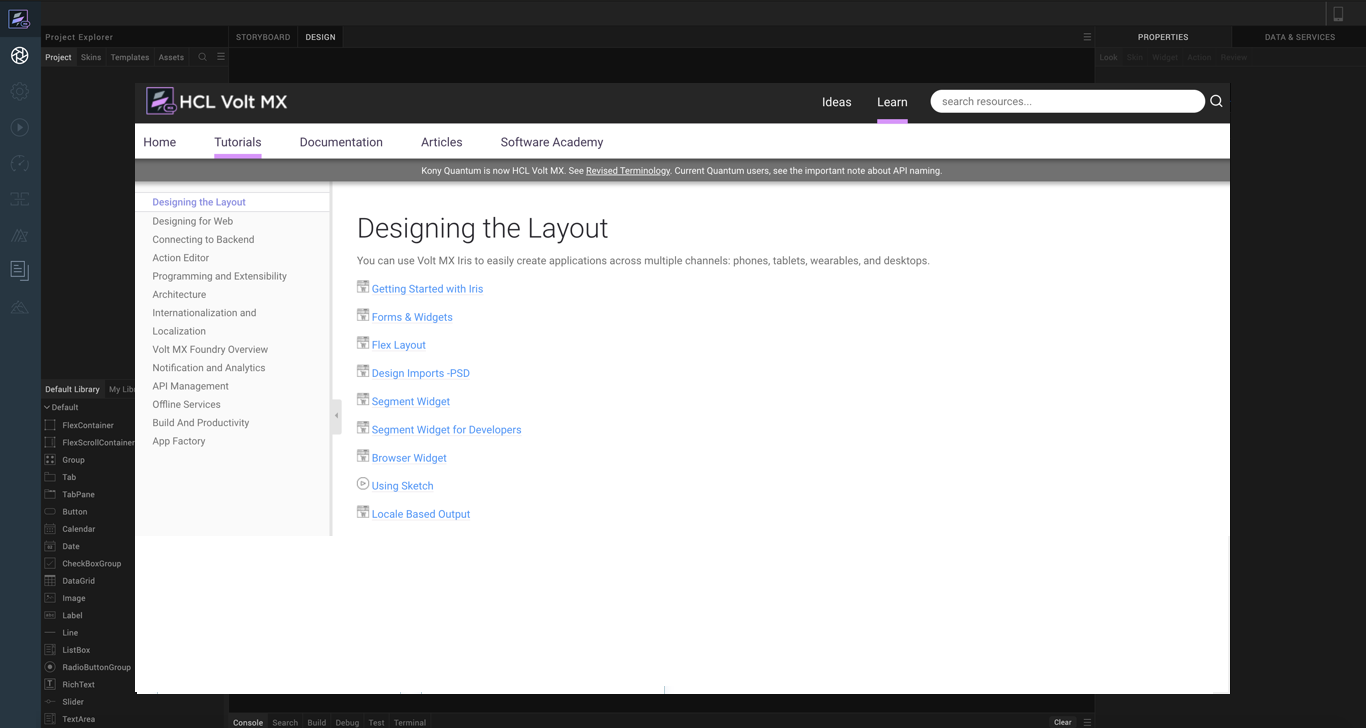The width and height of the screenshot is (1366, 728).
Task: Select the RadioButtonGroup widget icon
Action: point(50,667)
